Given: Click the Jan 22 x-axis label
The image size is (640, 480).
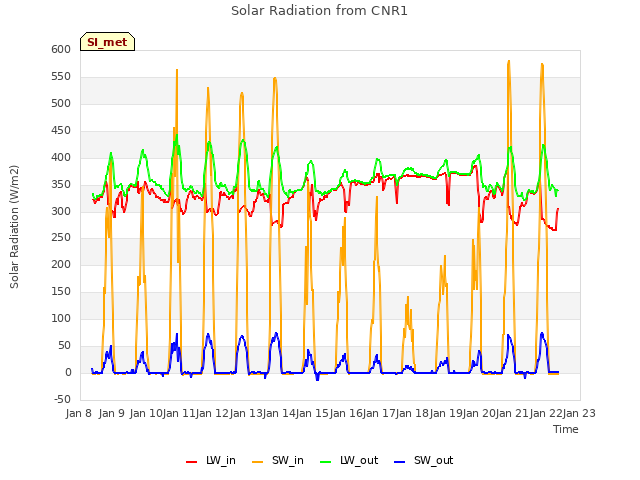Looking at the screenshot, I should click(x=546, y=413).
